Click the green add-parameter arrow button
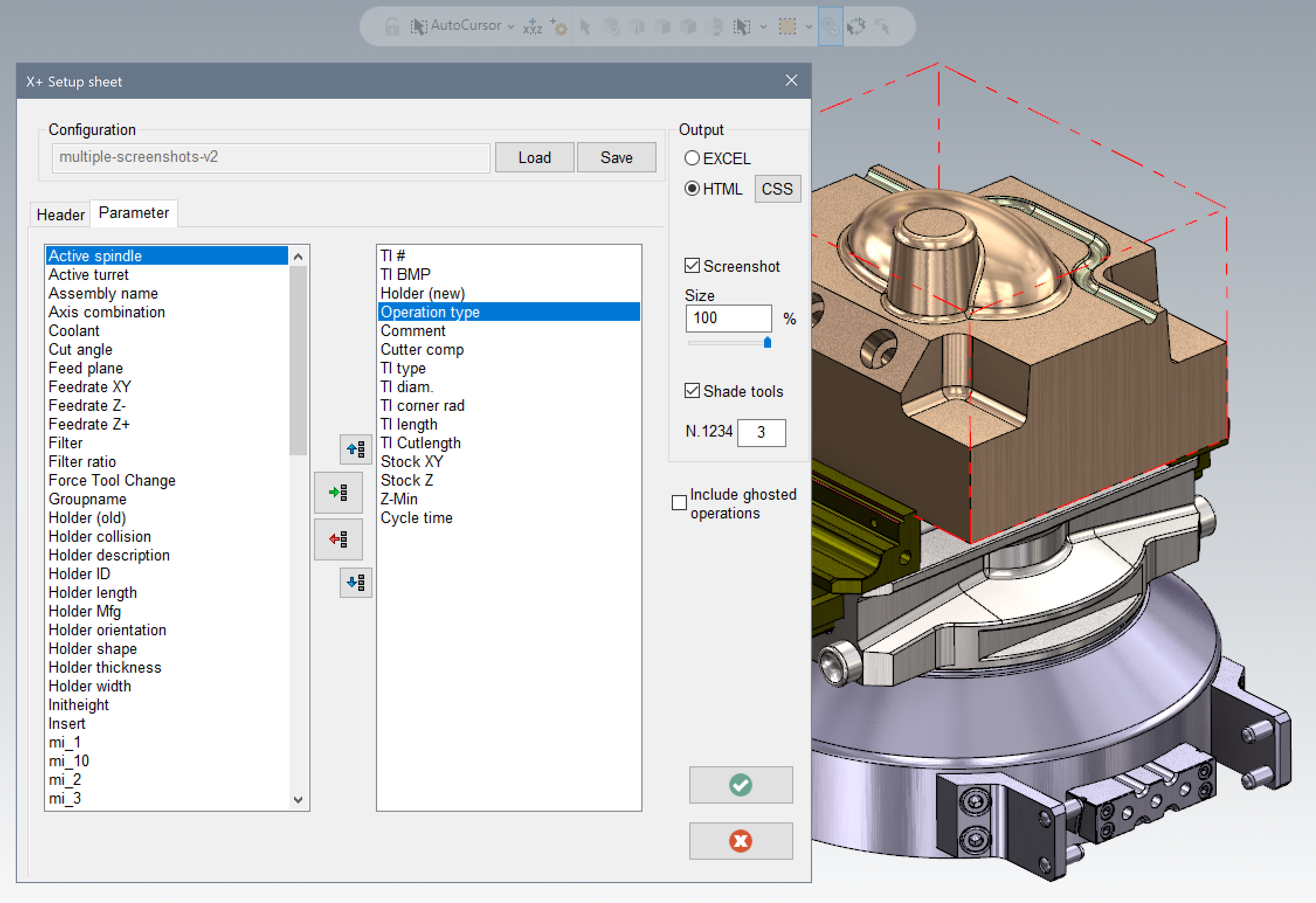The width and height of the screenshot is (1316, 903). tap(339, 493)
